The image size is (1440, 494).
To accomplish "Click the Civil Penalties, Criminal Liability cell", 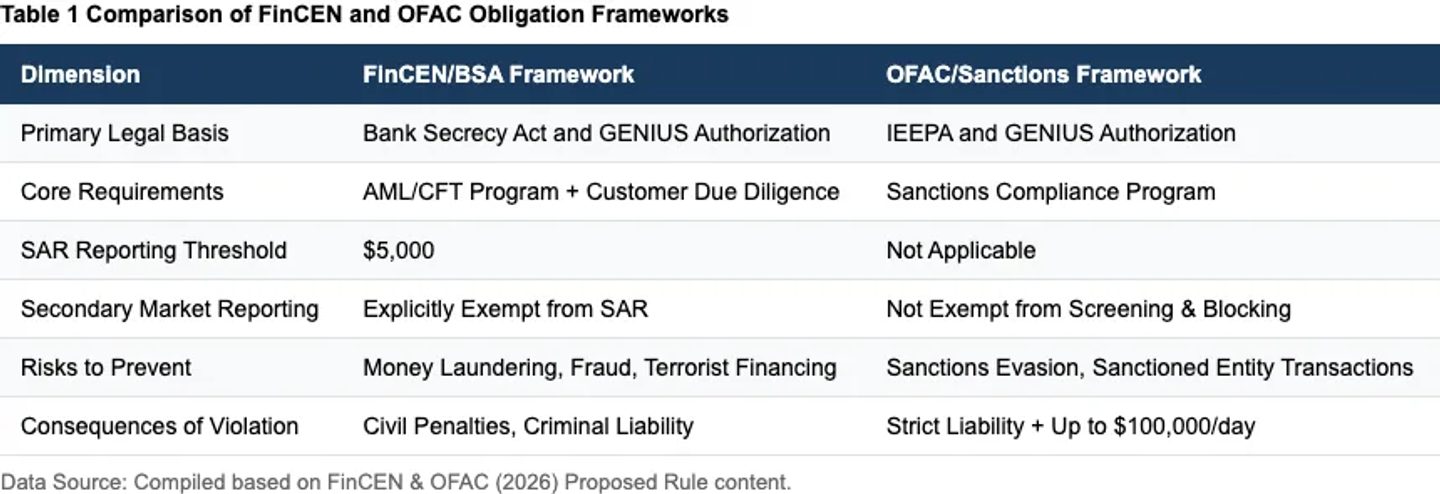I will click(528, 426).
